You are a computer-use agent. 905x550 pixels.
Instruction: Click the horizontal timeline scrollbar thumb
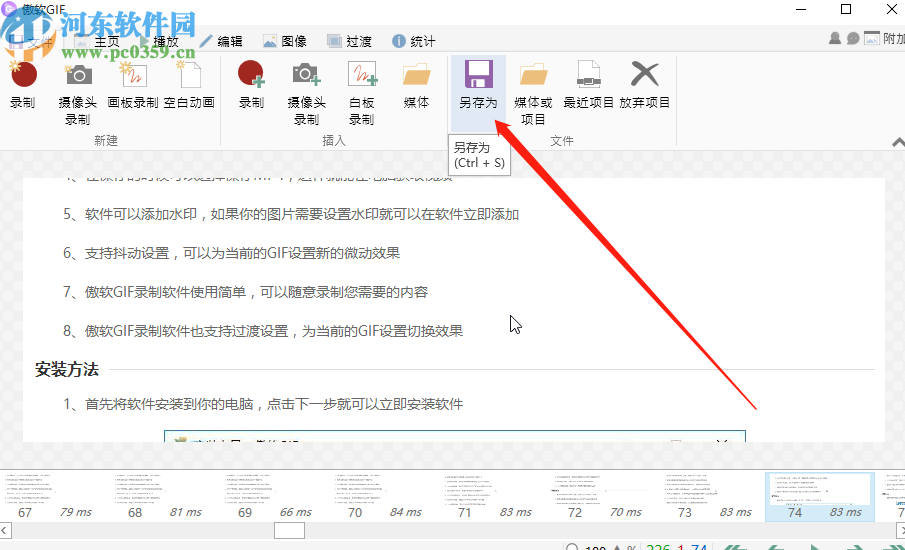click(x=289, y=530)
